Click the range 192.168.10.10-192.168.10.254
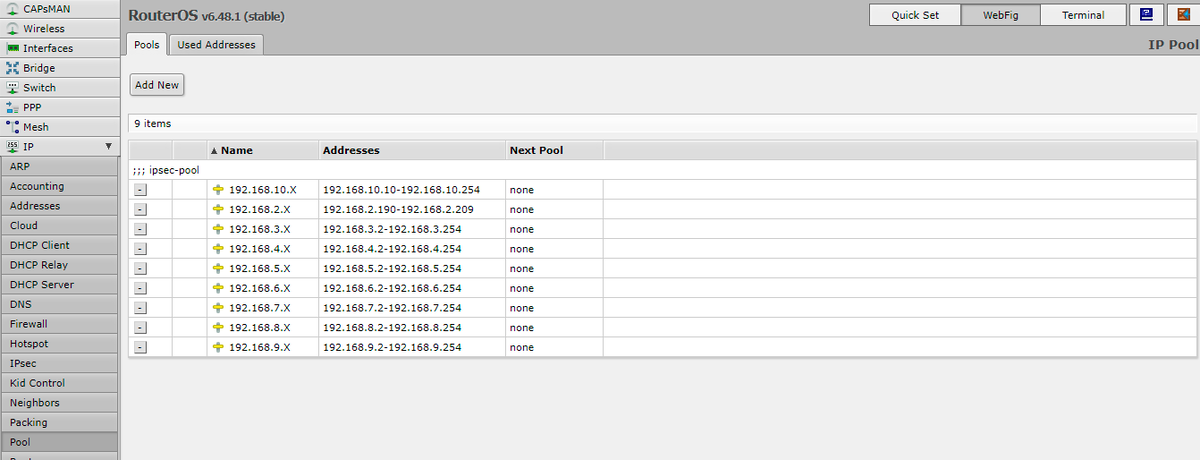 point(401,190)
